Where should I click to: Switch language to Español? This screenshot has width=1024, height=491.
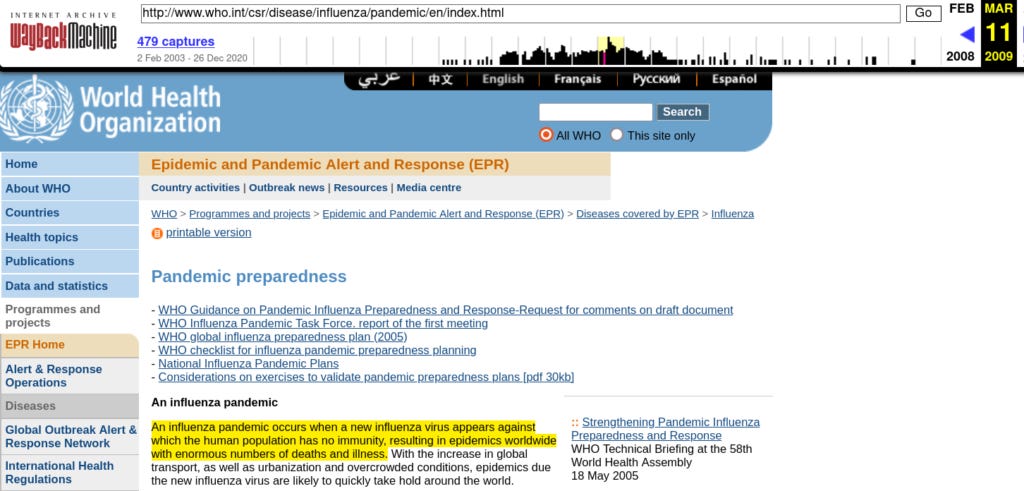point(734,79)
